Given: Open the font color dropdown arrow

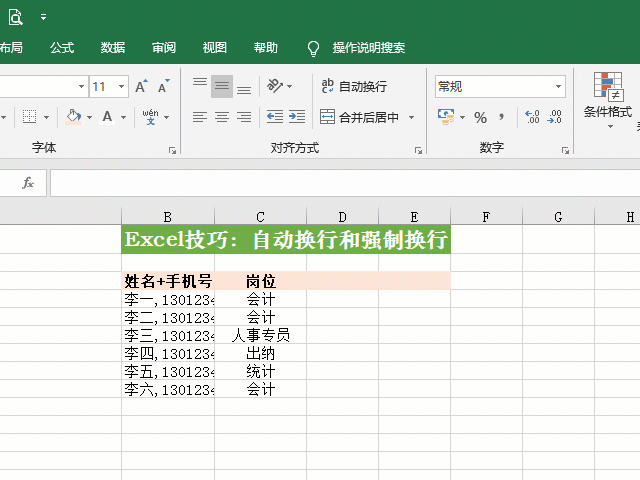Looking at the screenshot, I should click(x=123, y=118).
